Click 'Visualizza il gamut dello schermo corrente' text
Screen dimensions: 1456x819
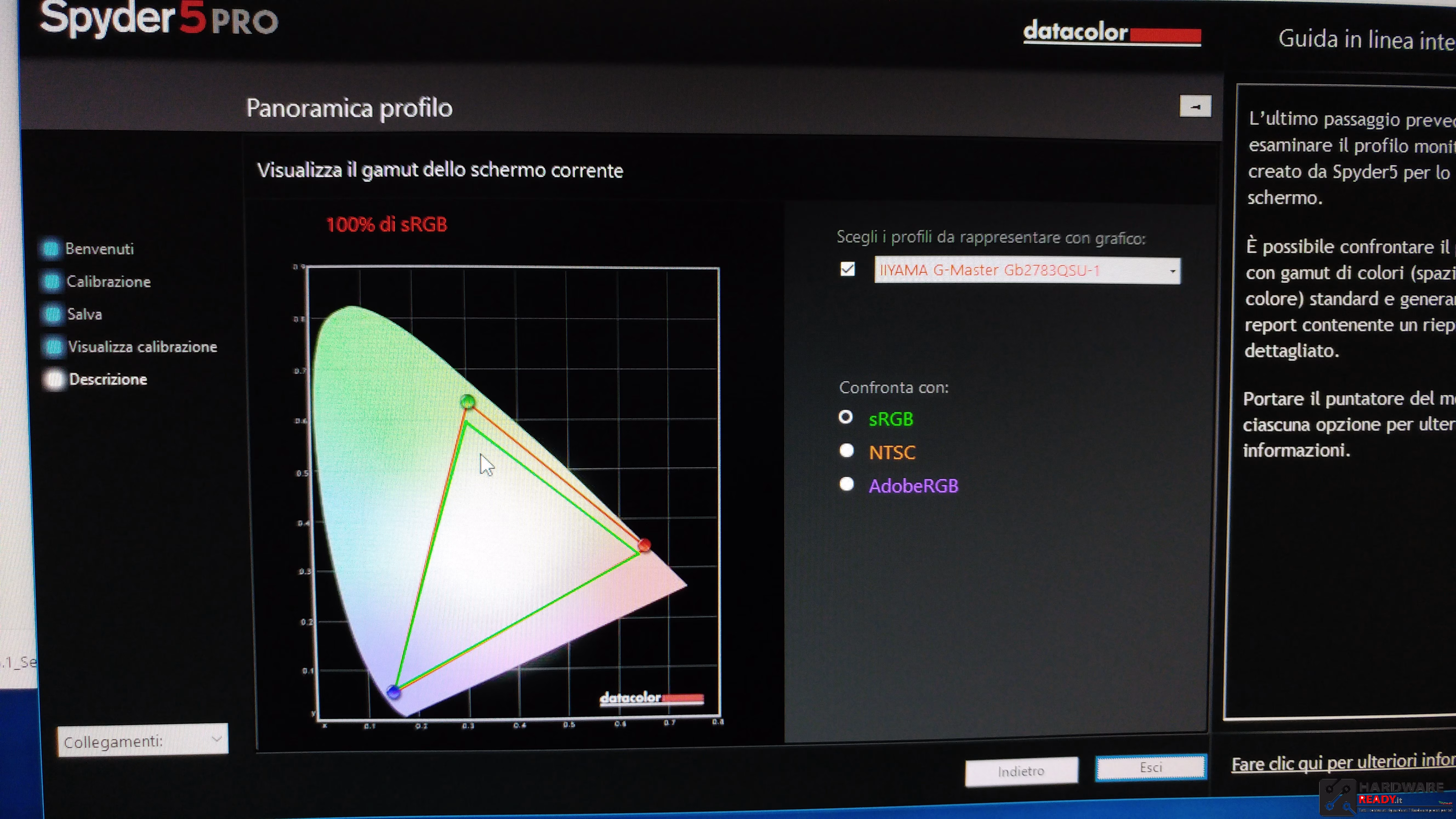[440, 170]
